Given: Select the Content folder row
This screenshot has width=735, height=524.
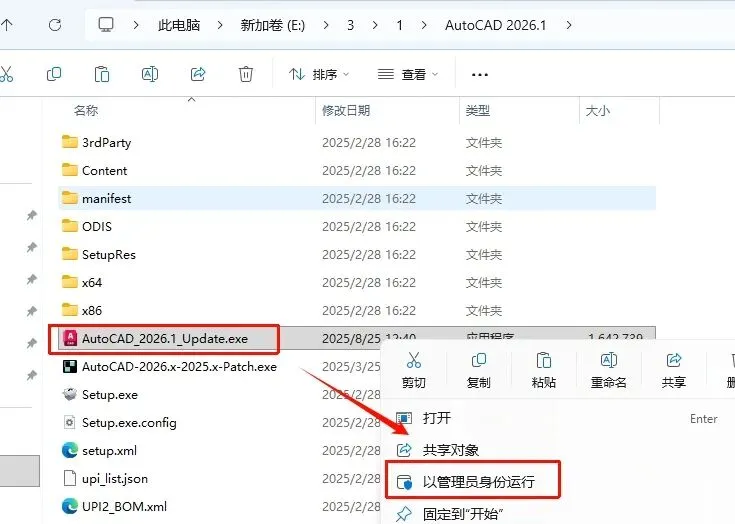Looking at the screenshot, I should [357, 170].
